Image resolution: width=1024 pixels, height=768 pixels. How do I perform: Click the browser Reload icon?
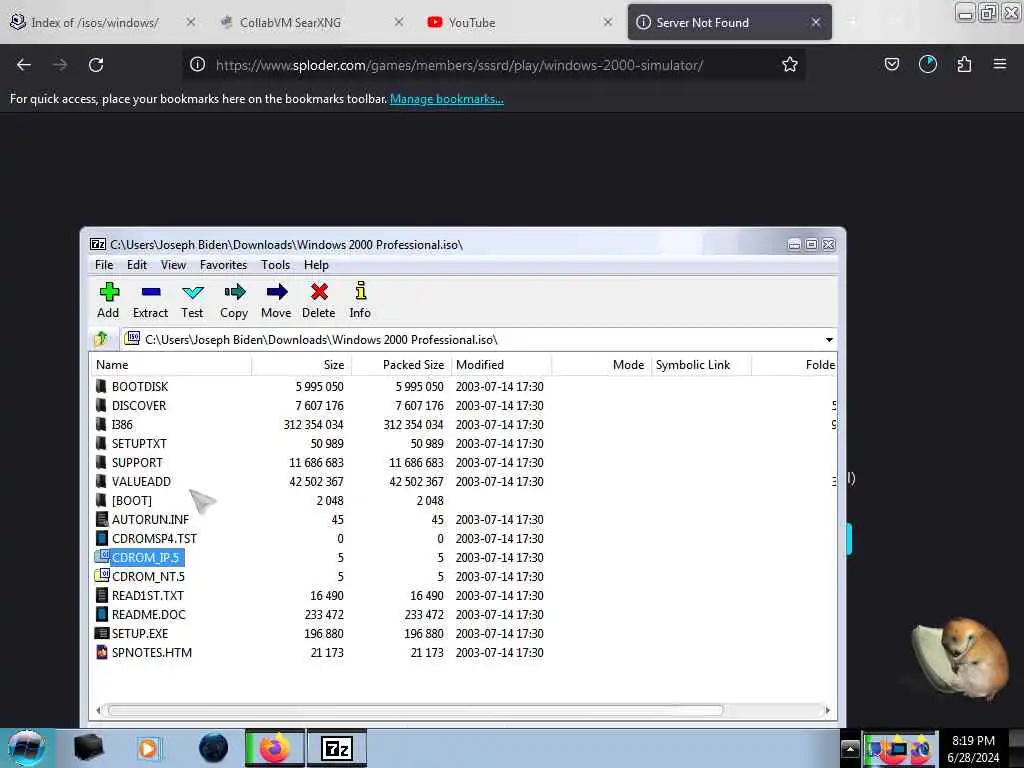tap(96, 65)
